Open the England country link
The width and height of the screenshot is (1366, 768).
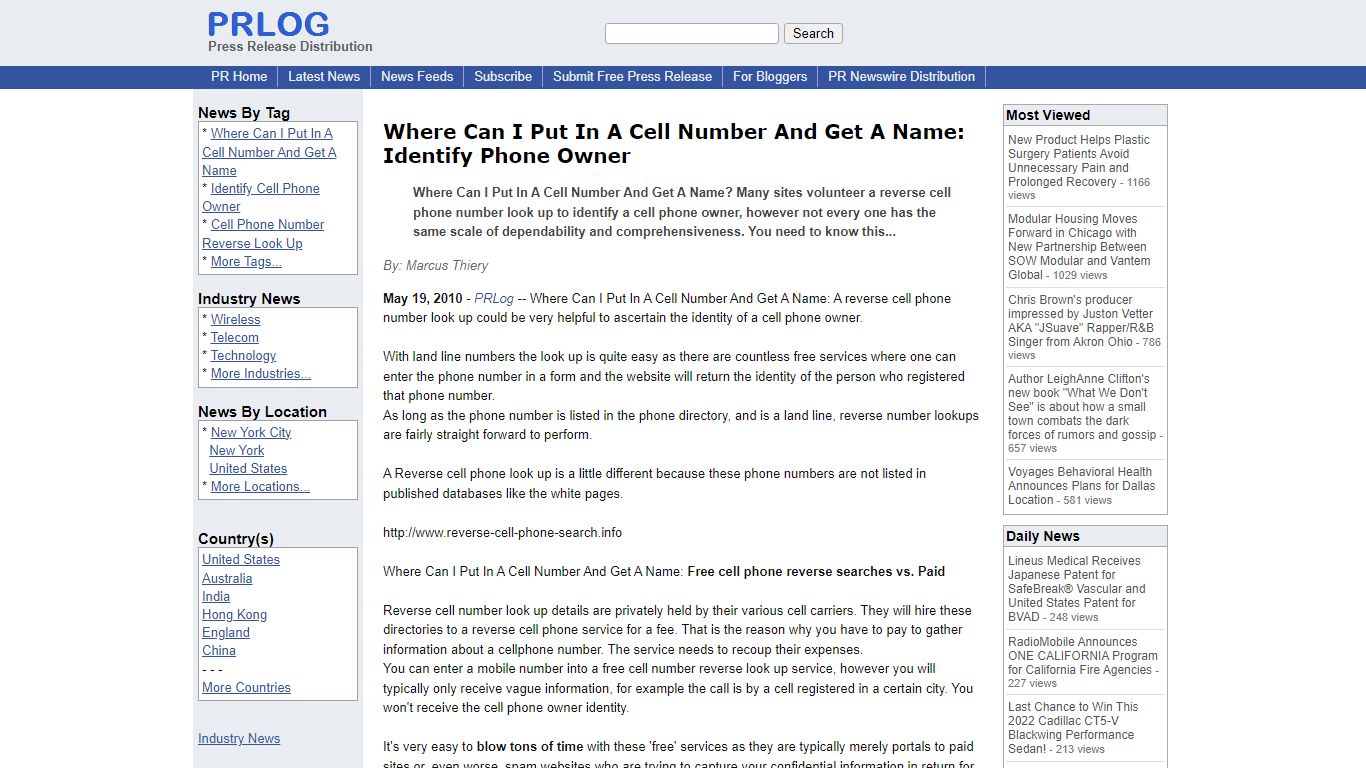pyautogui.click(x=226, y=632)
